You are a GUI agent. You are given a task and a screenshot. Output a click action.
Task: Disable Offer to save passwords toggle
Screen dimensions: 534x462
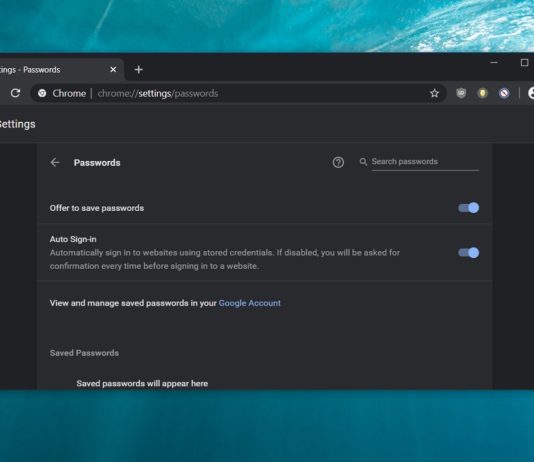tap(469, 208)
